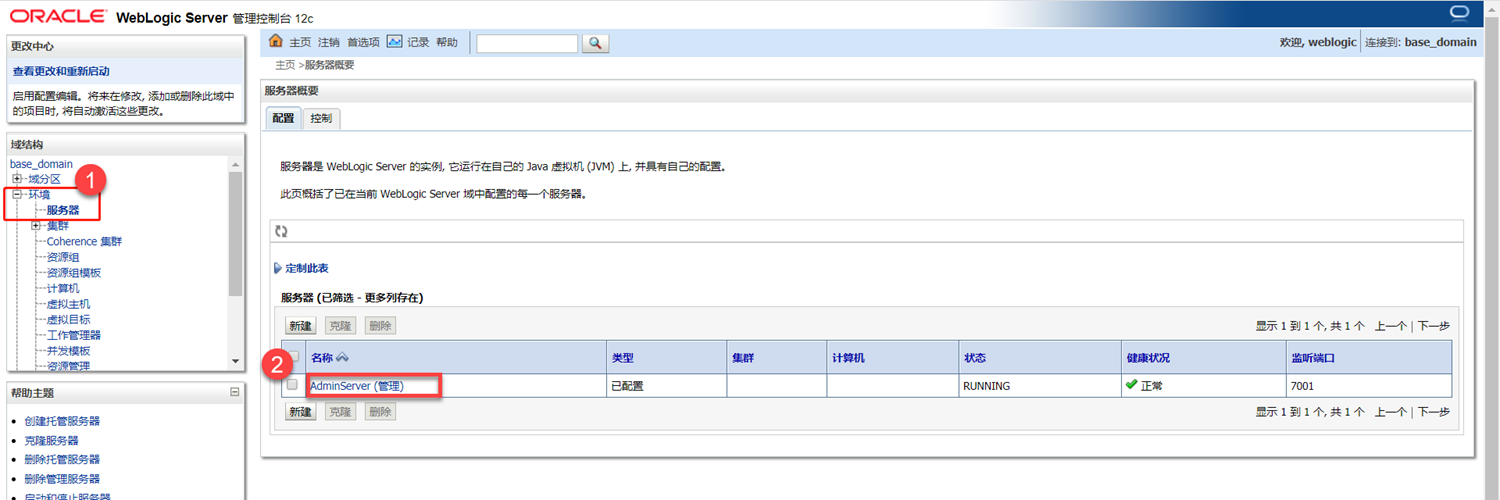Click the home house icon in the toolbar

tap(277, 42)
